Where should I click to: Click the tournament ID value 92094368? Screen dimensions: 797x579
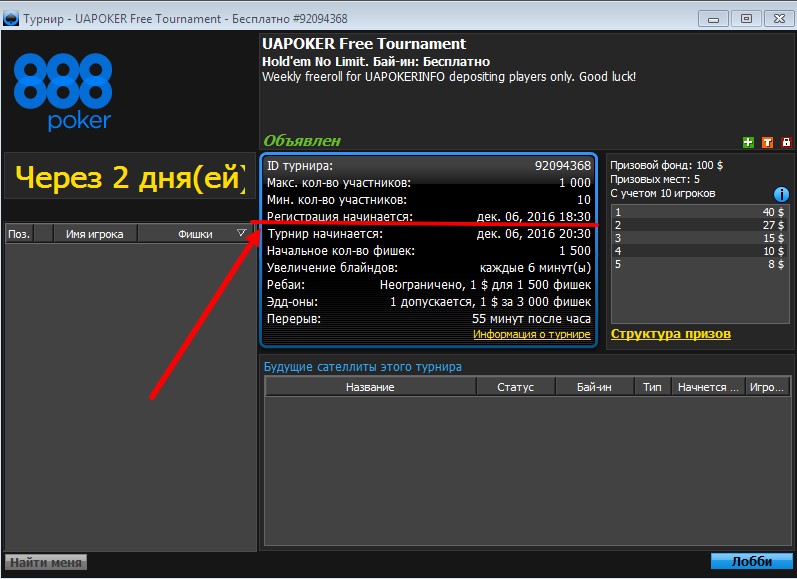[563, 166]
